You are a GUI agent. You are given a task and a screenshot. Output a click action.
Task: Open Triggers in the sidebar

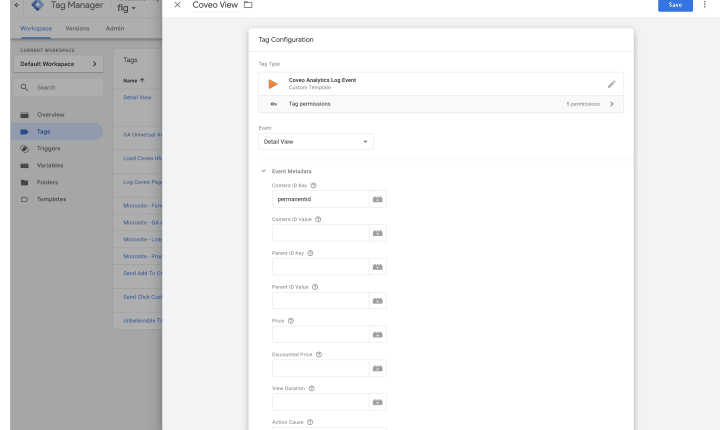point(48,148)
